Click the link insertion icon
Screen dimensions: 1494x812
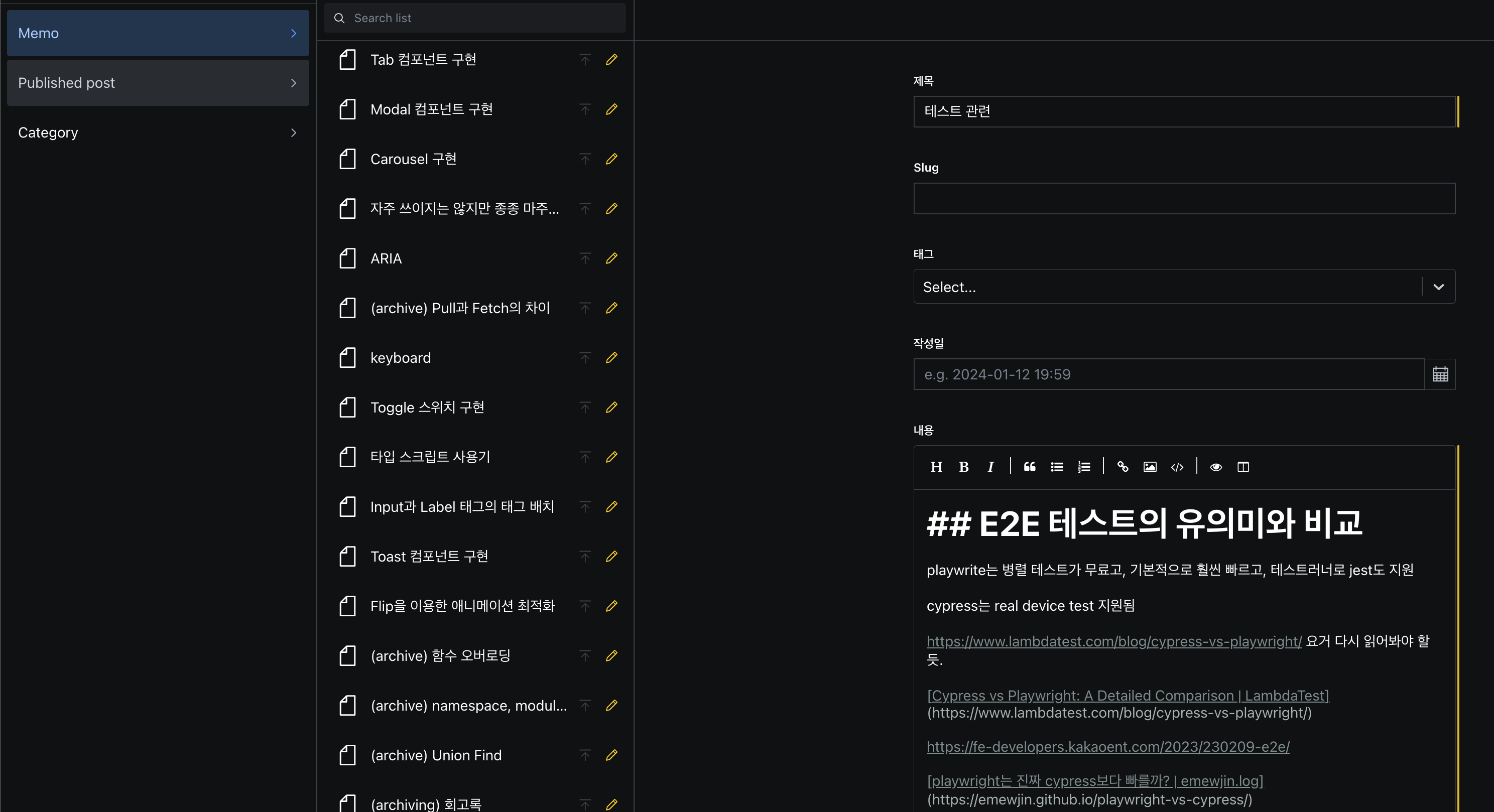click(1122, 467)
